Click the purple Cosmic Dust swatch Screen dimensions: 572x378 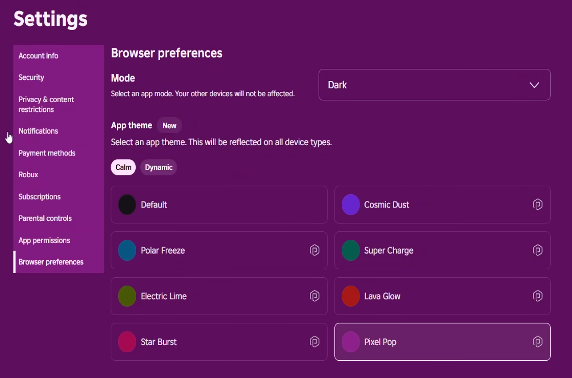click(x=351, y=204)
